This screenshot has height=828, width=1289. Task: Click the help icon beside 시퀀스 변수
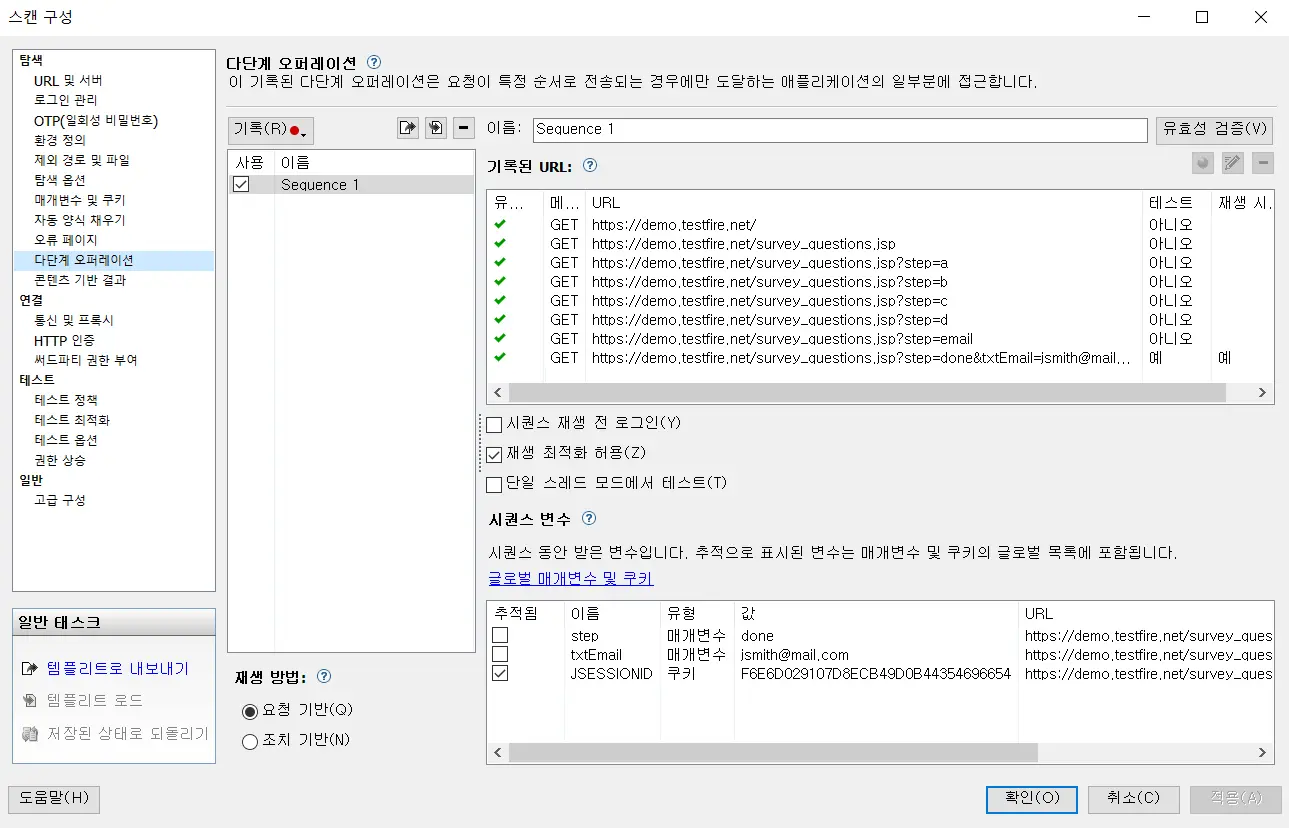589,518
